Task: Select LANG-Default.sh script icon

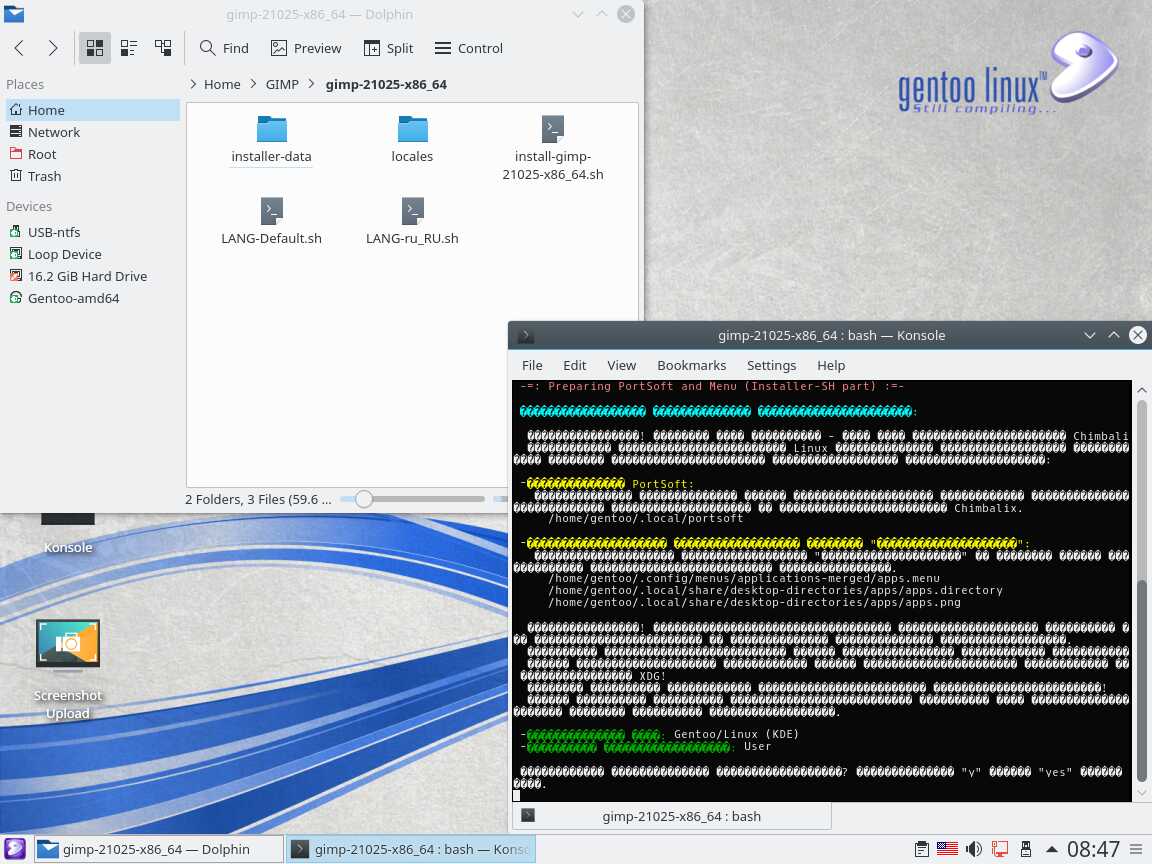Action: 272,212
